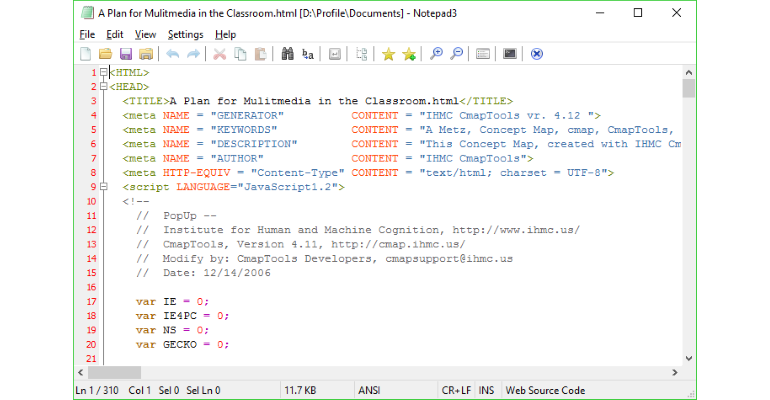Image resolution: width=770 pixels, height=400 pixels.
Task: Open a file with the folder icon
Action: coord(105,54)
